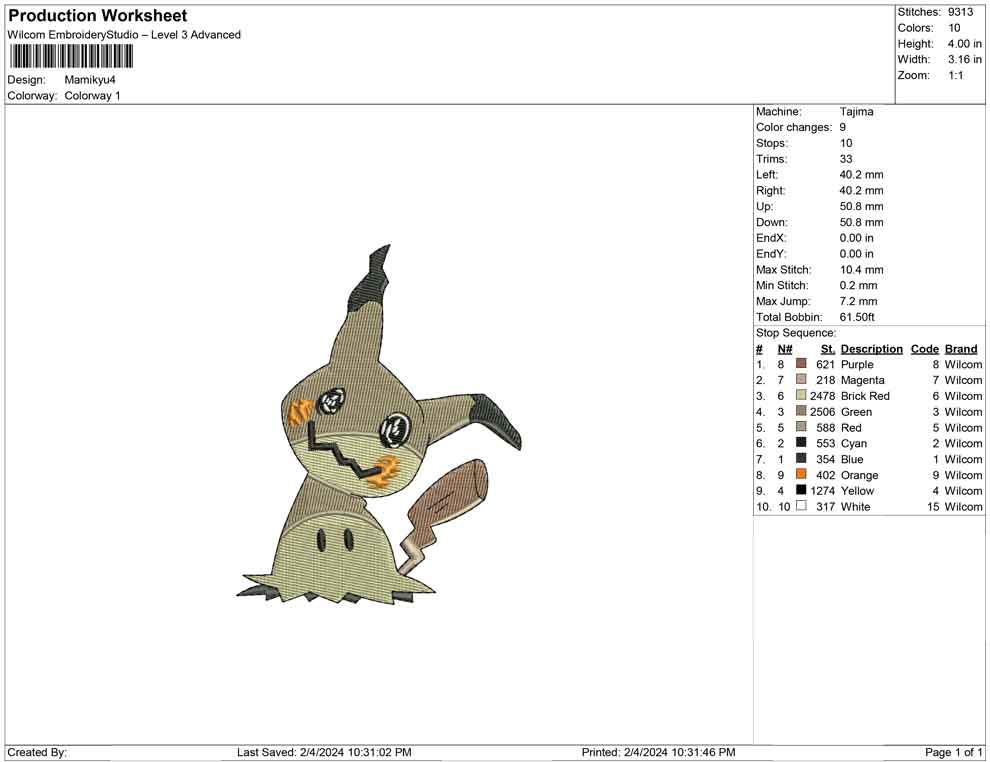The image size is (990, 762).
Task: Click the 'Stop Sequence:' label
Action: tap(796, 333)
